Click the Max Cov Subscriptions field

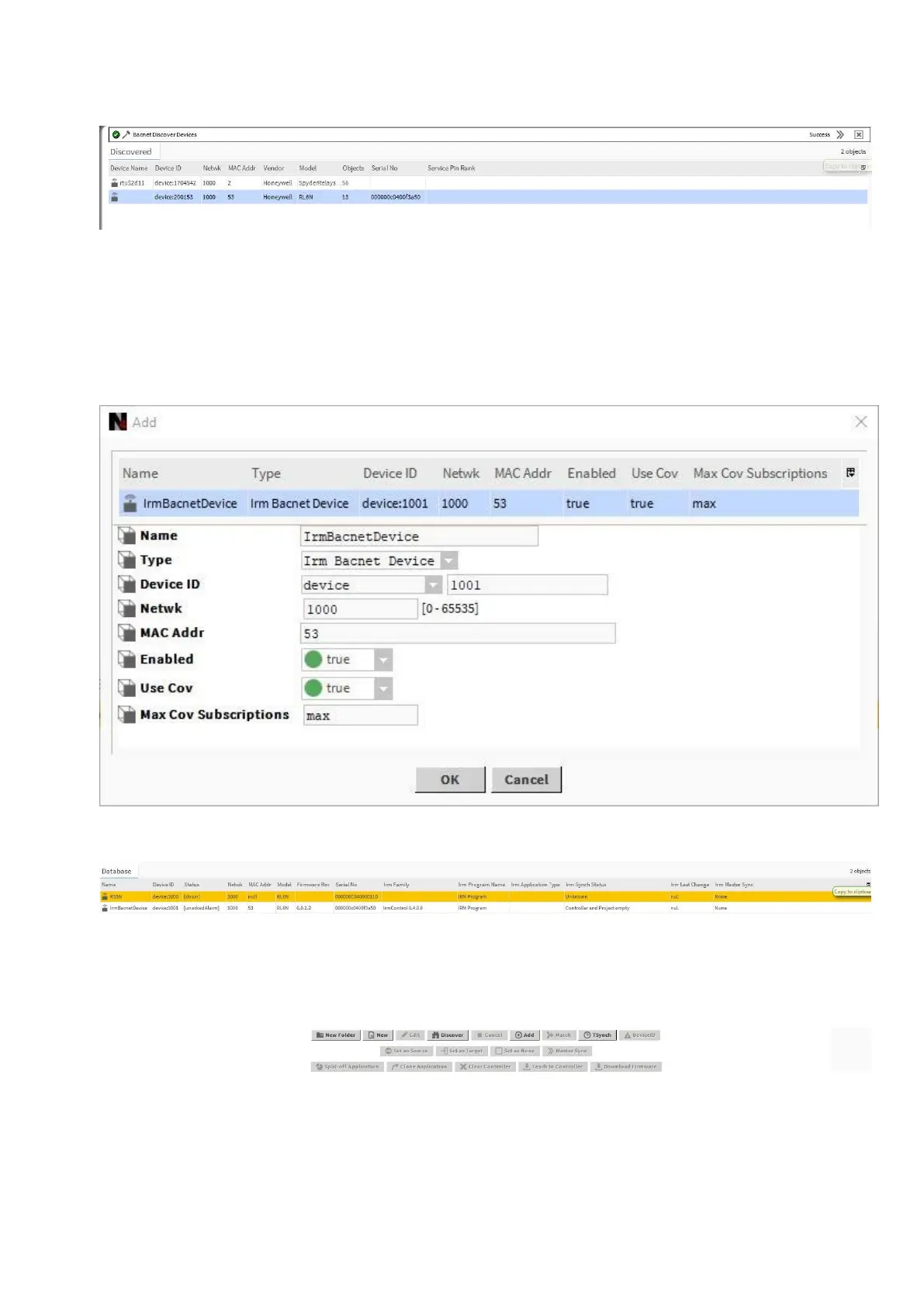pyautogui.click(x=360, y=715)
